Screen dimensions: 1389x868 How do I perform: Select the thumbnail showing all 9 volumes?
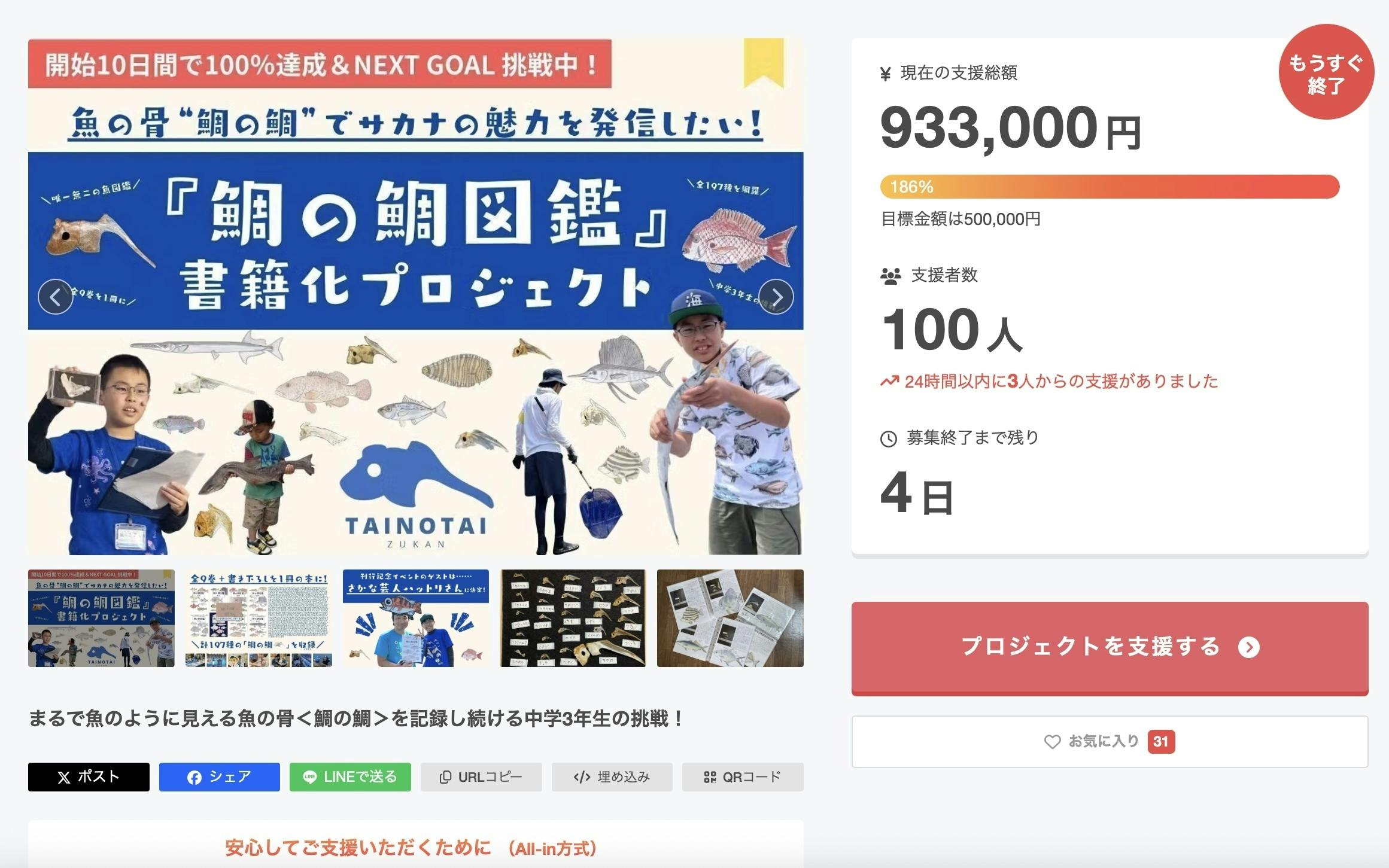(x=259, y=618)
